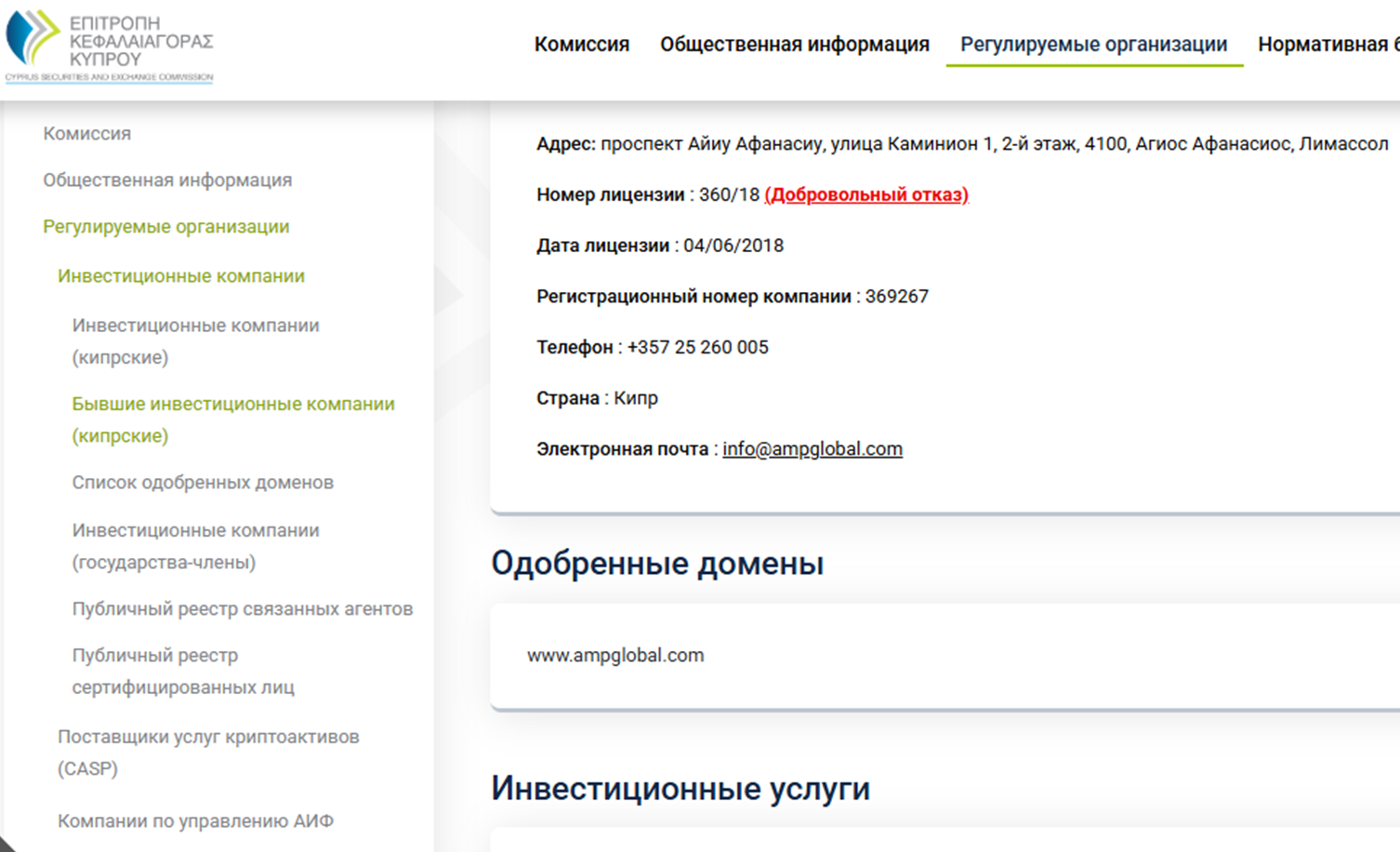Select Бывшие инвестиционные компании (кипрские)
Image resolution: width=1400 pixels, height=852 pixels.
point(233,419)
